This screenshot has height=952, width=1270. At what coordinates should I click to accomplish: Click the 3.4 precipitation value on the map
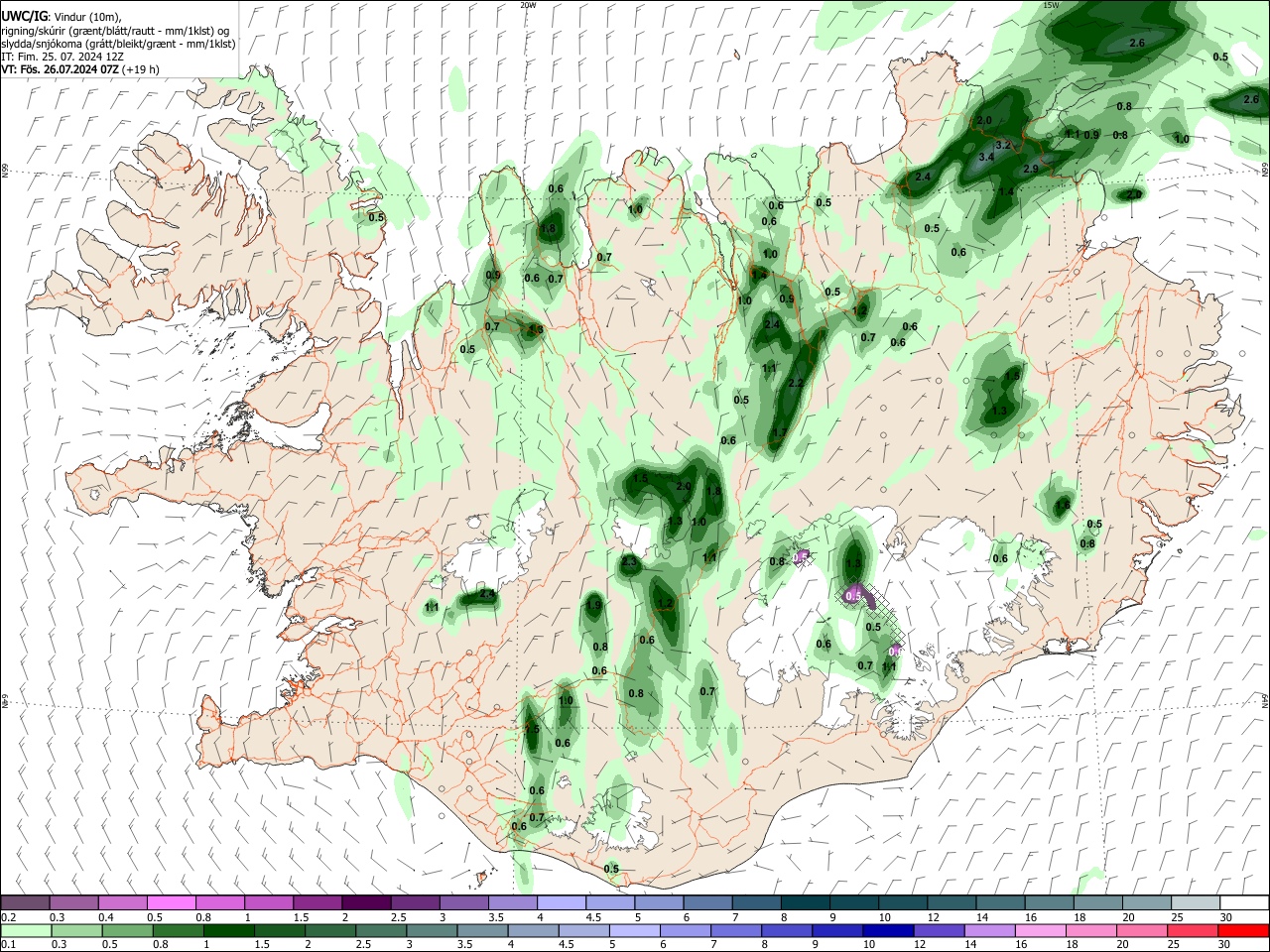pos(986,157)
